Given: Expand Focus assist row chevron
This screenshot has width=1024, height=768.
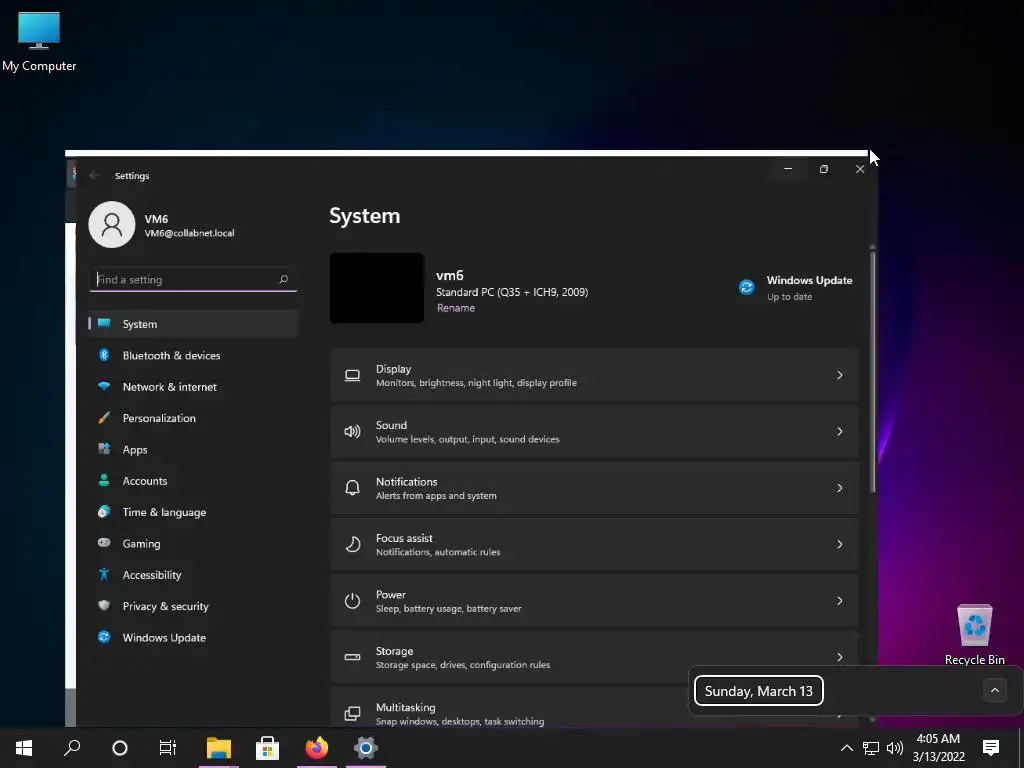Looking at the screenshot, I should click(839, 544).
